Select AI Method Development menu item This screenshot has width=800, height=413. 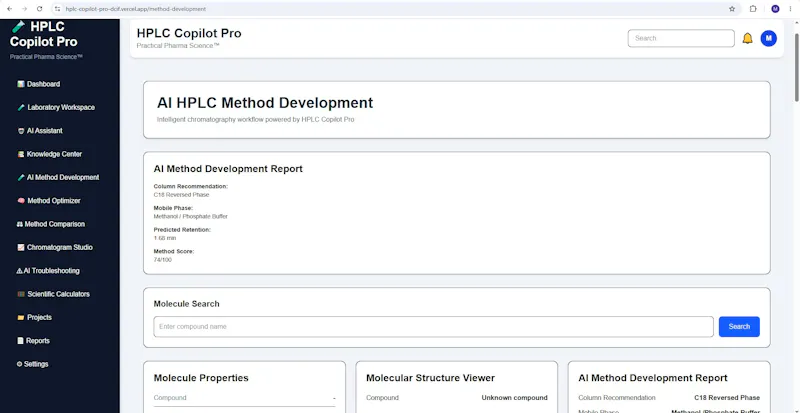tap(58, 178)
